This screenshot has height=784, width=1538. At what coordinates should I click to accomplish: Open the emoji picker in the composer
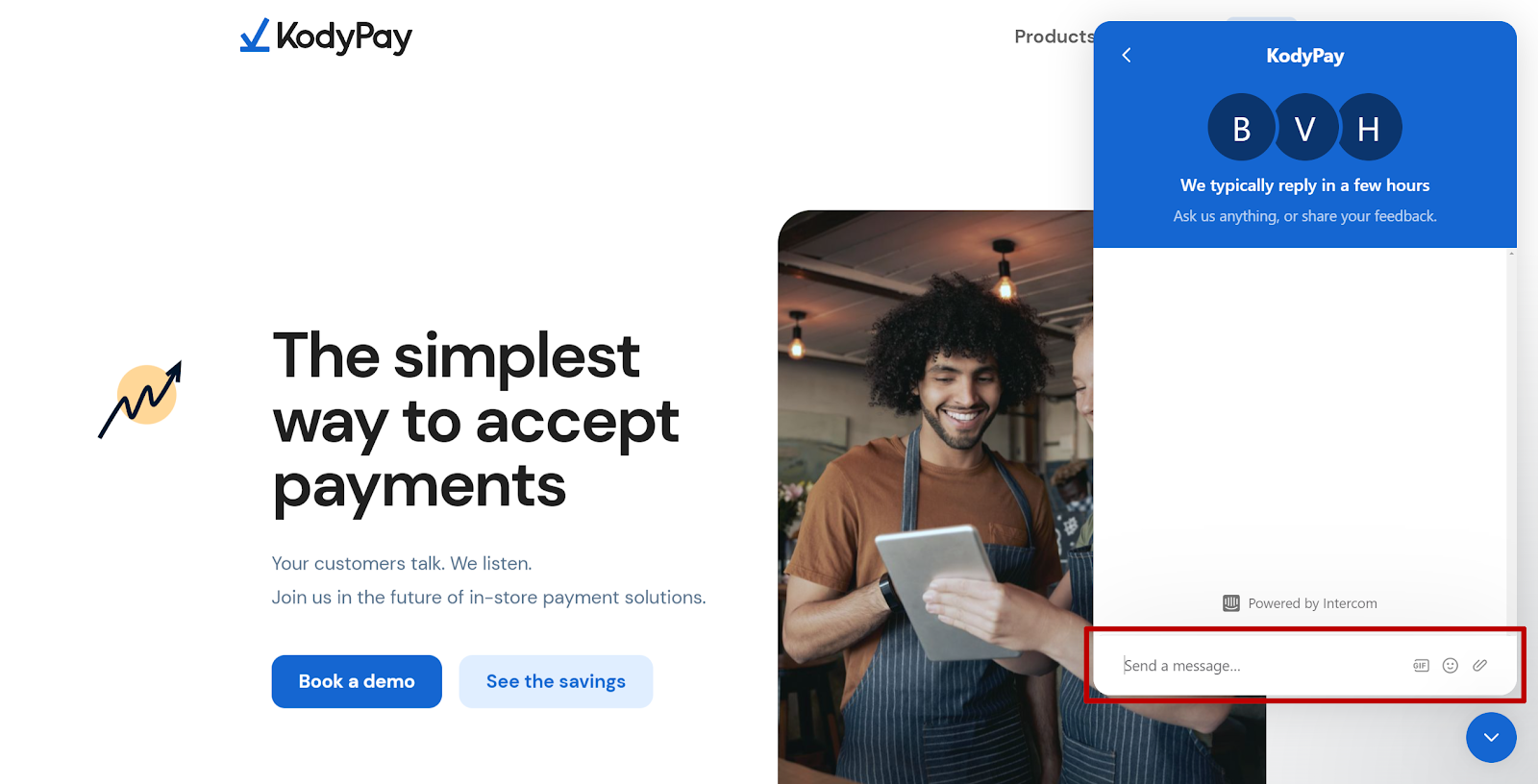(1451, 666)
